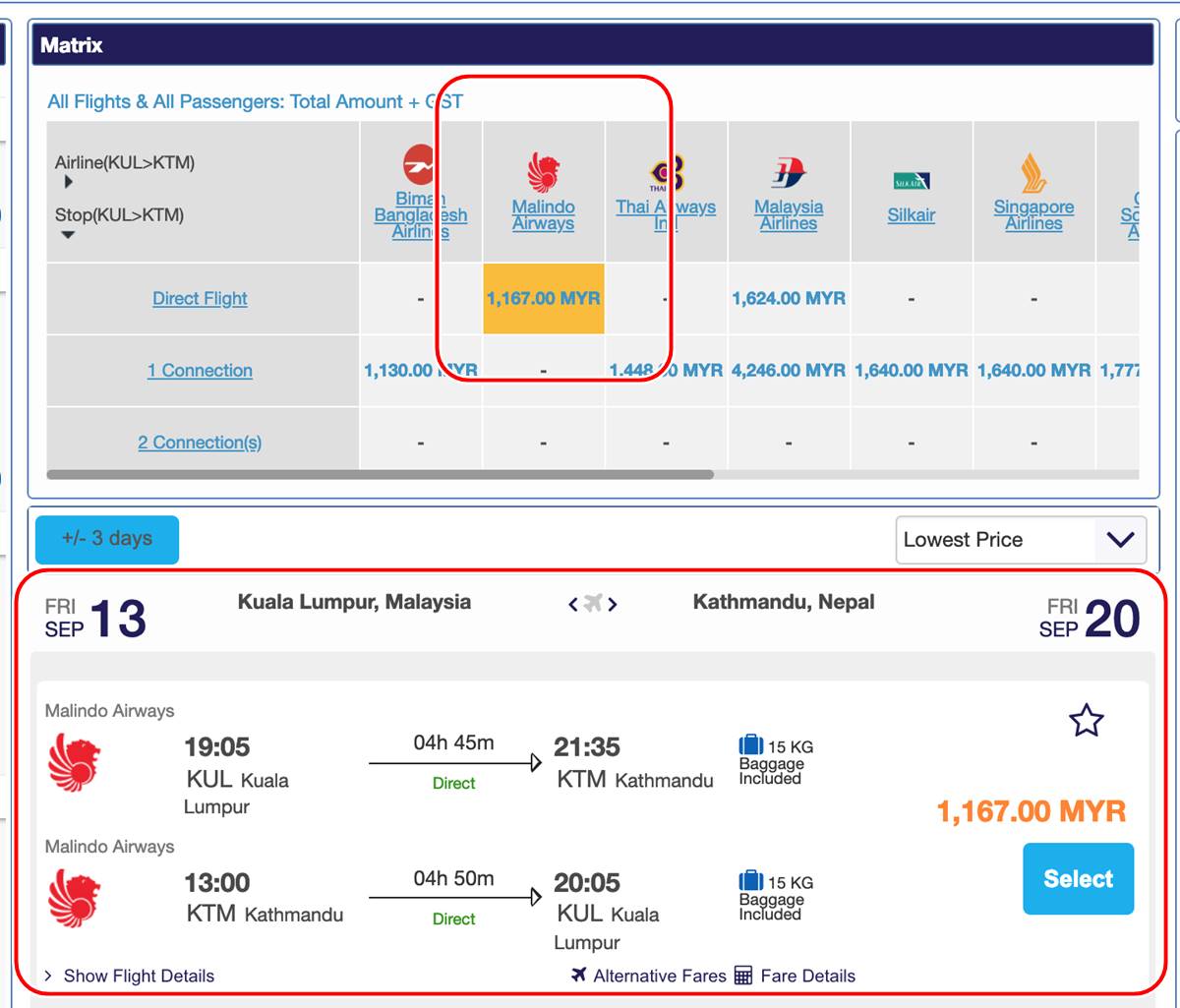
Task: Star this Malindo Airways fare as favorite
Action: click(1086, 721)
